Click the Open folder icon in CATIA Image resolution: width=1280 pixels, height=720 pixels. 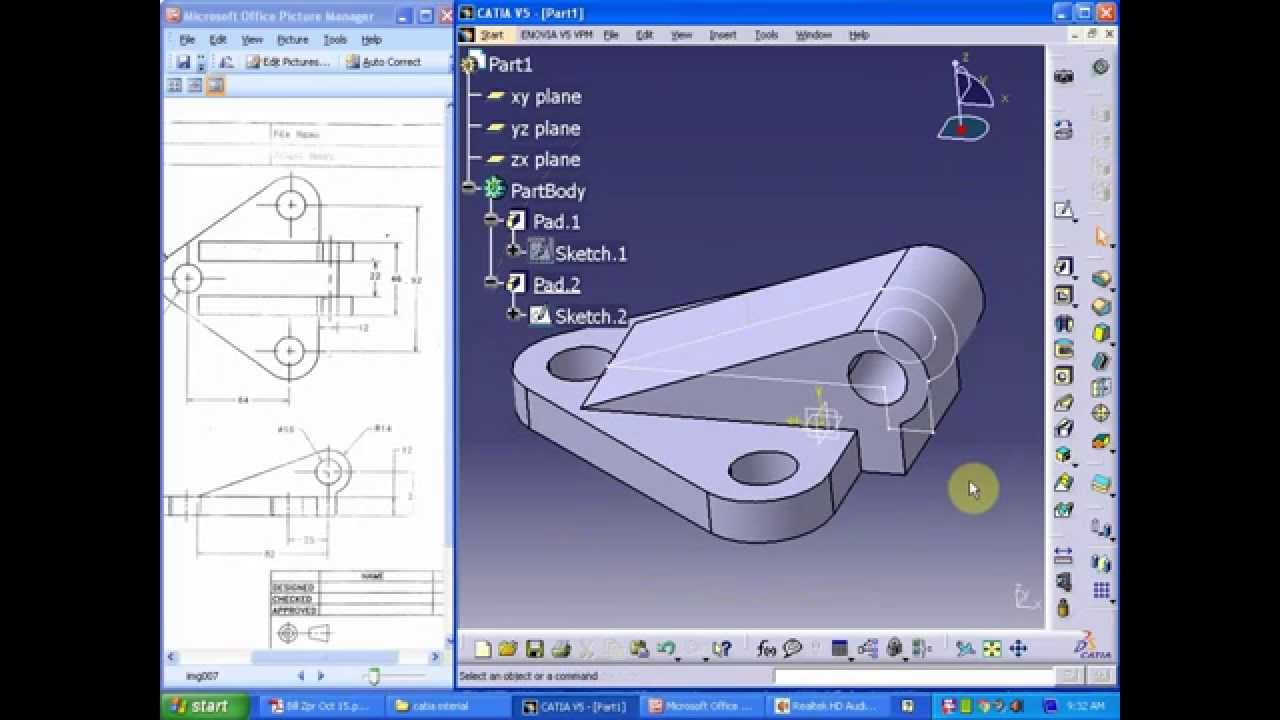point(508,649)
